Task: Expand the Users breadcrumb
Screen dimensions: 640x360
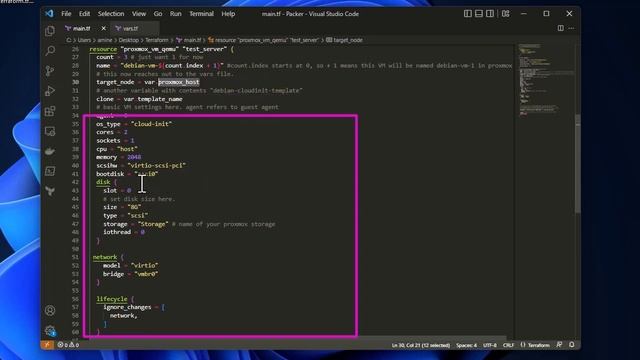Action: (84, 40)
